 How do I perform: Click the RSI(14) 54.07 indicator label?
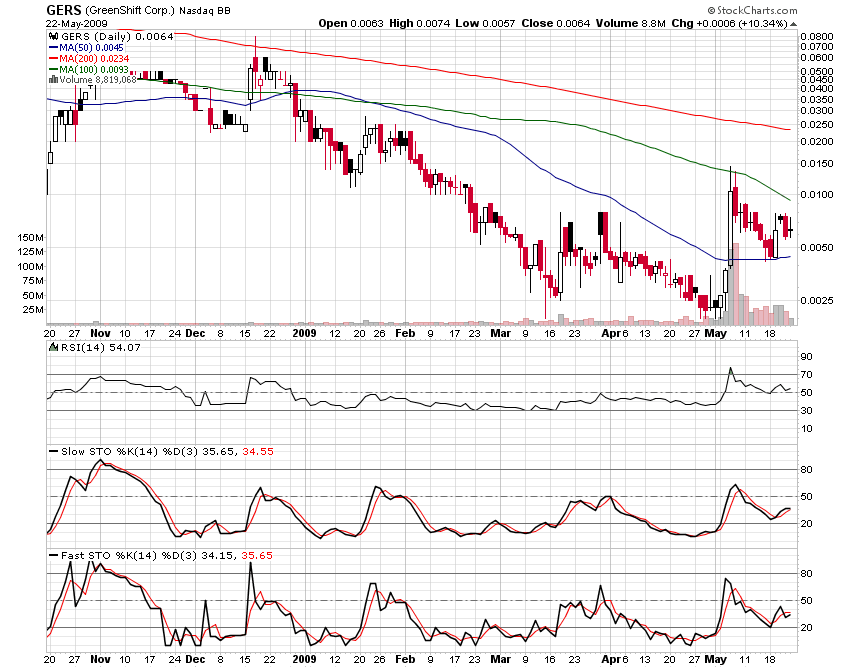point(100,348)
